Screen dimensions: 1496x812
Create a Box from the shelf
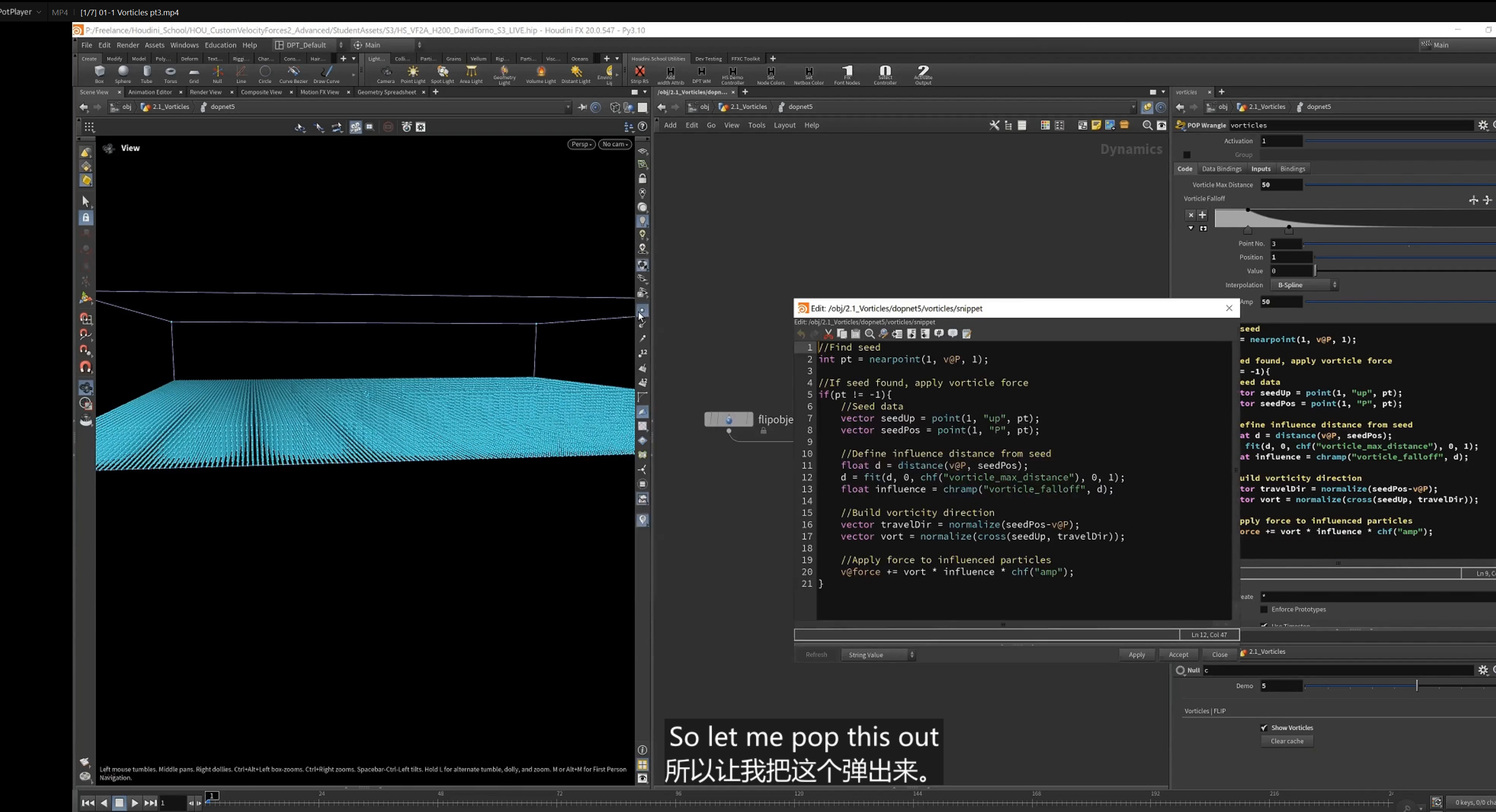click(99, 74)
